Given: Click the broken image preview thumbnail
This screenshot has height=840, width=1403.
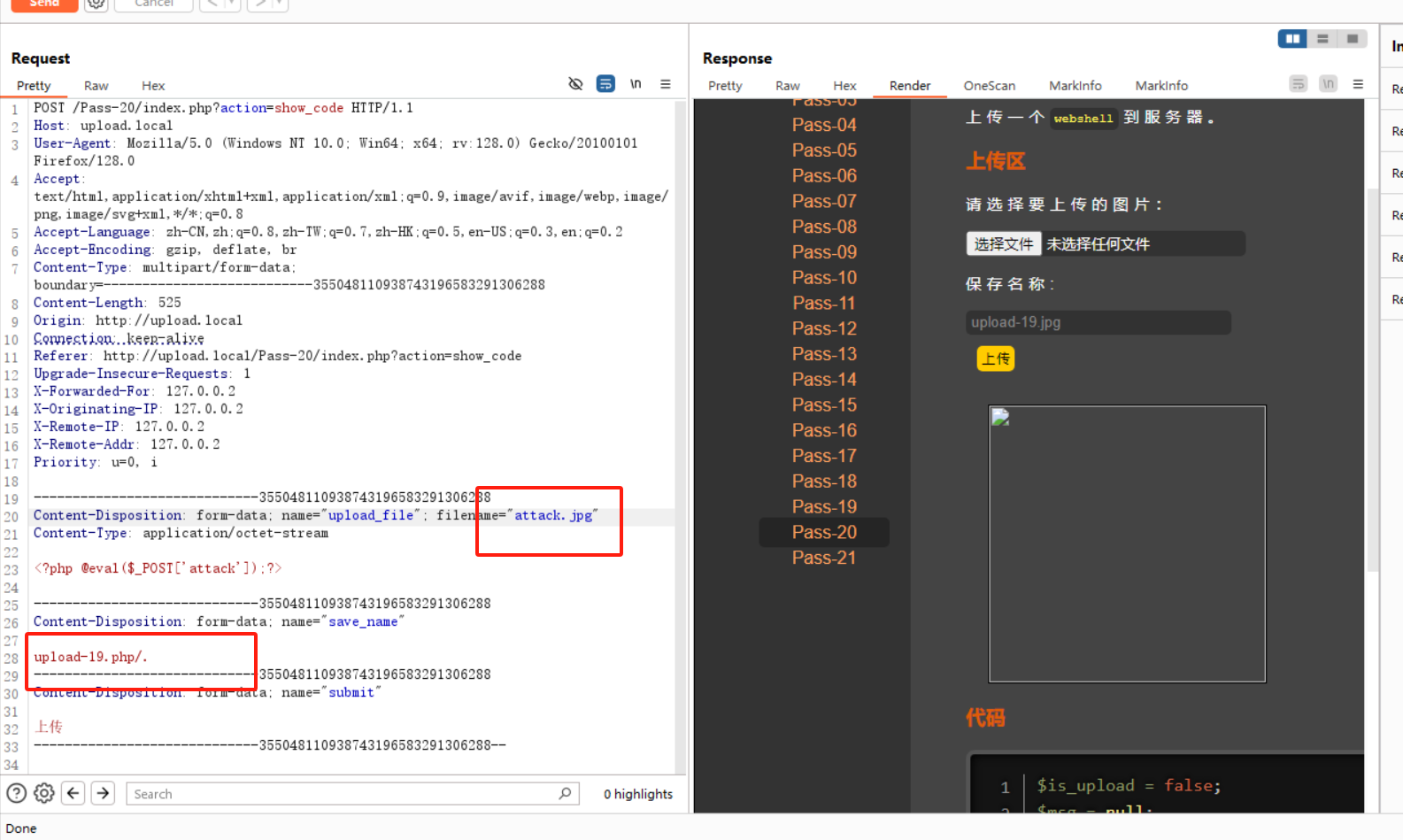Looking at the screenshot, I should [1127, 543].
